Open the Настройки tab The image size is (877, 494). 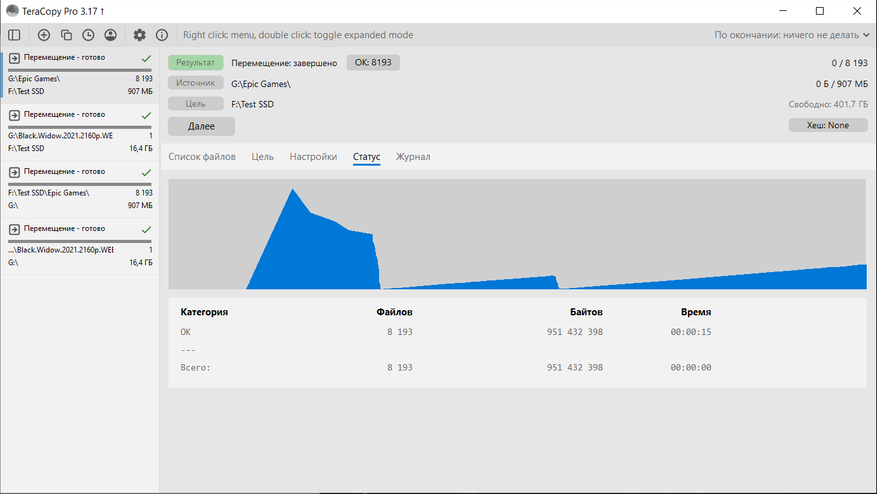coord(313,157)
